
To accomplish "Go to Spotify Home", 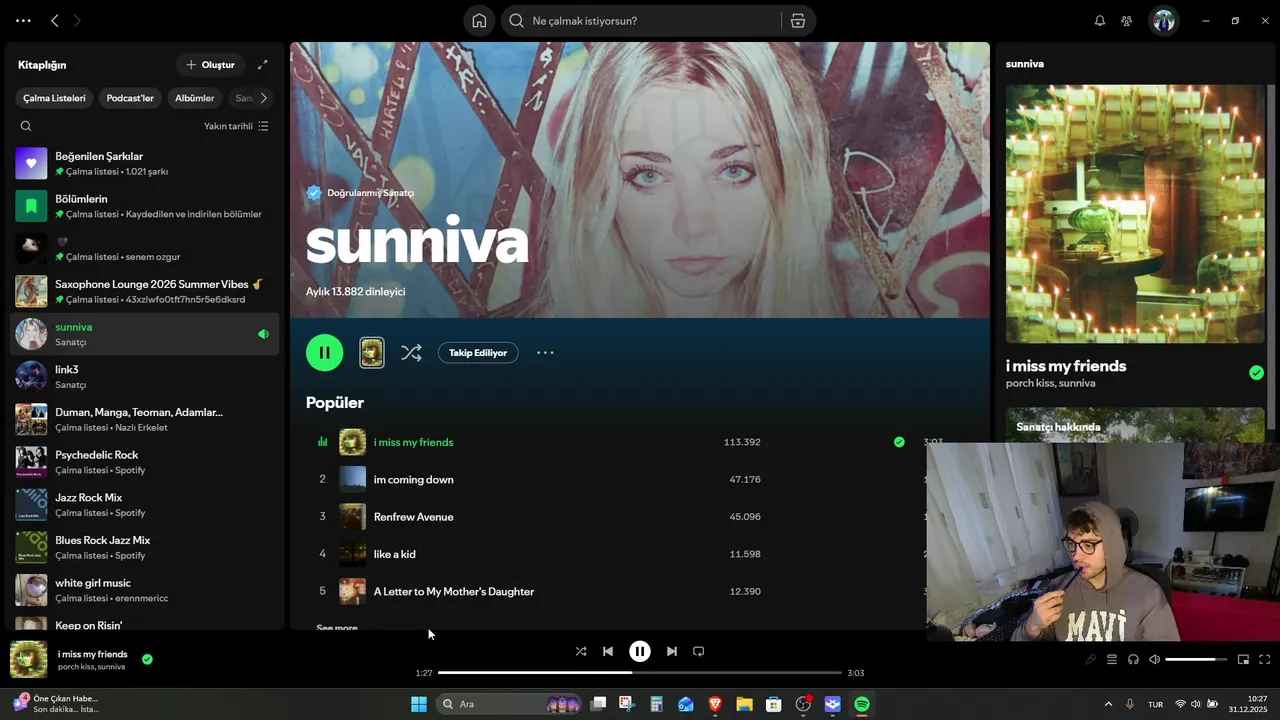I will [479, 21].
